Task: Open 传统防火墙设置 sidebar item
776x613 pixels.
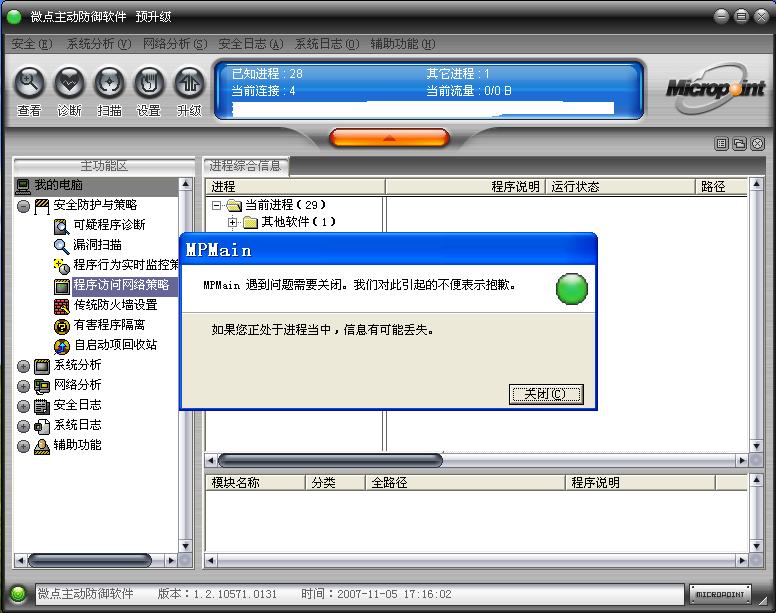Action: [x=115, y=305]
